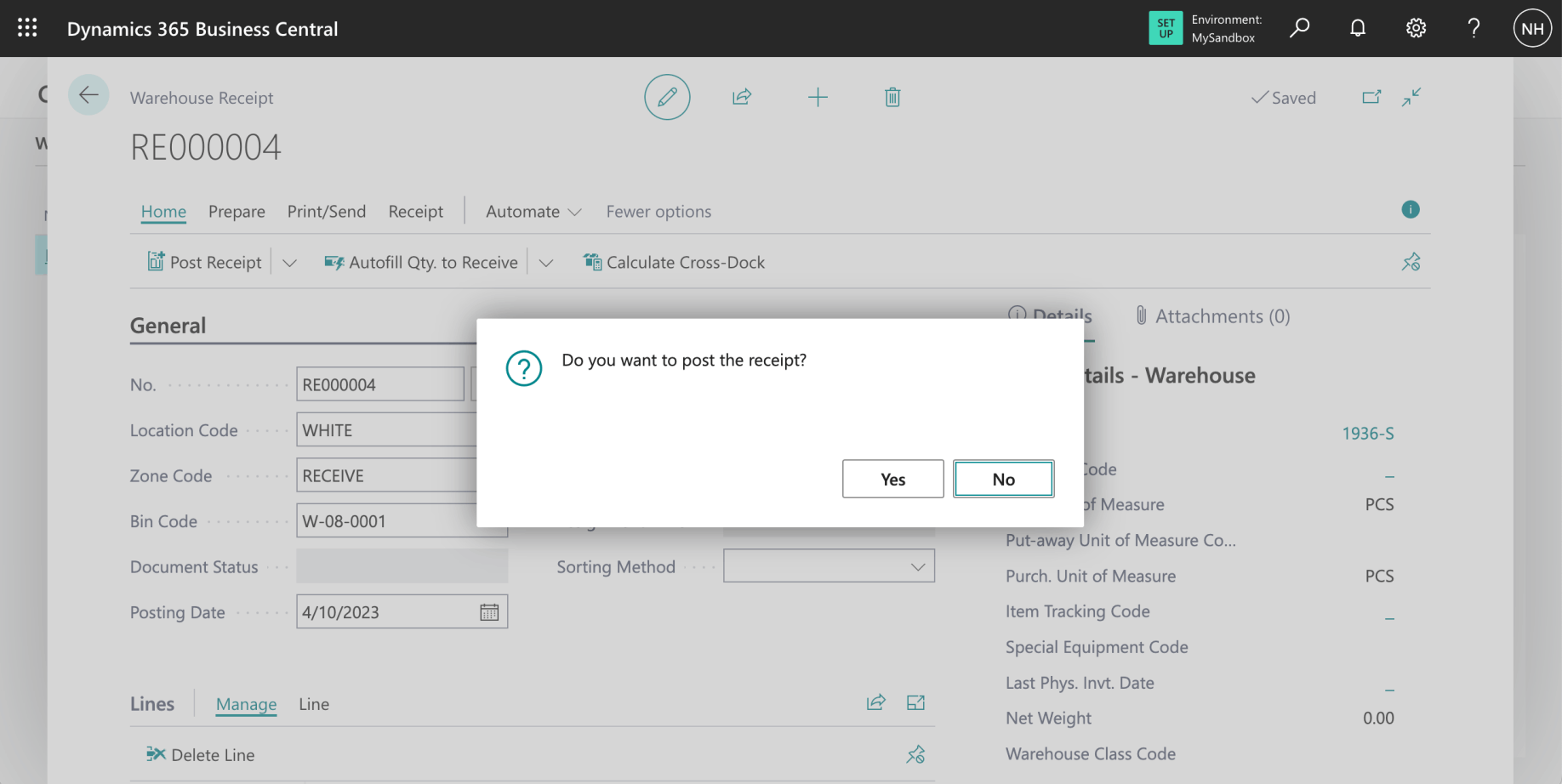Click Post Receipt action
The image size is (1562, 784).
click(x=204, y=262)
